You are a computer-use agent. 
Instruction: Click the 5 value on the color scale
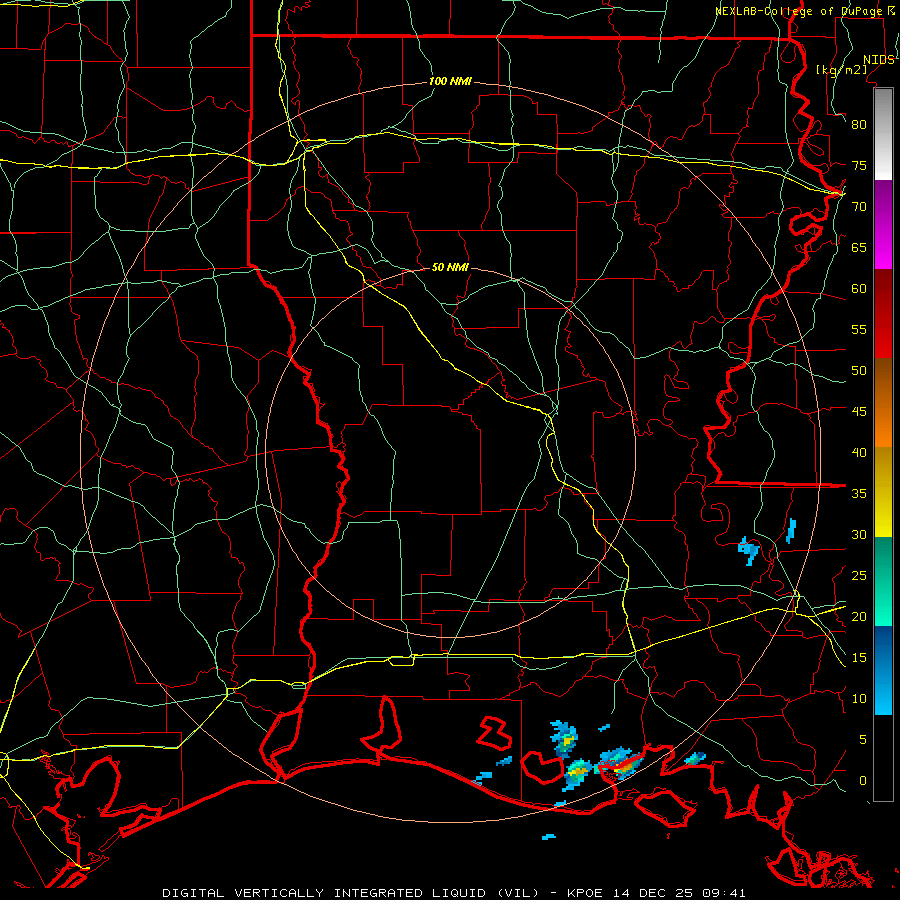coord(863,740)
